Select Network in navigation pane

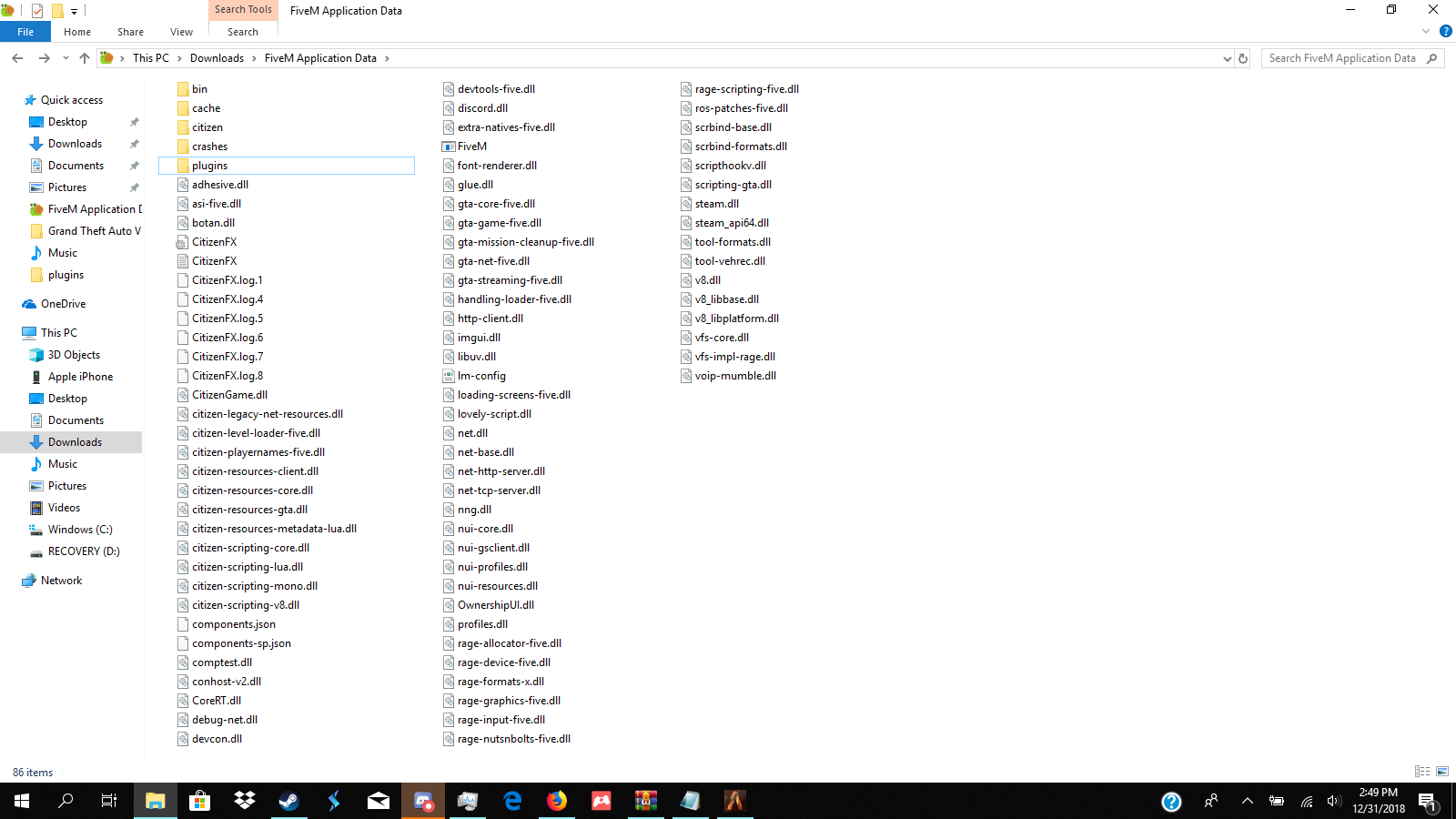[x=61, y=581]
